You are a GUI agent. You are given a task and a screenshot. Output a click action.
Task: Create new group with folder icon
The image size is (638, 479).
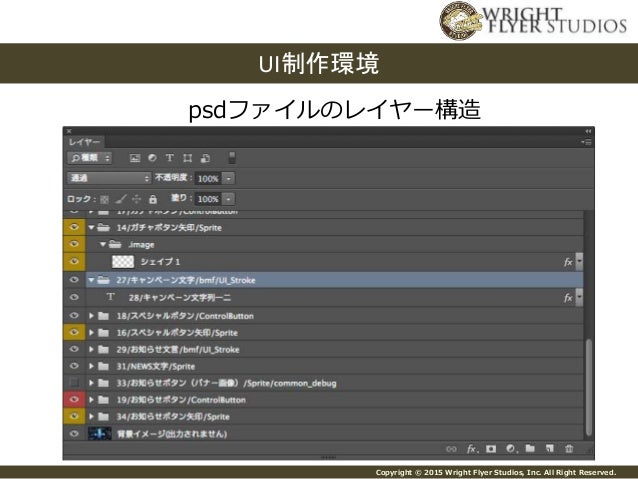[530, 448]
